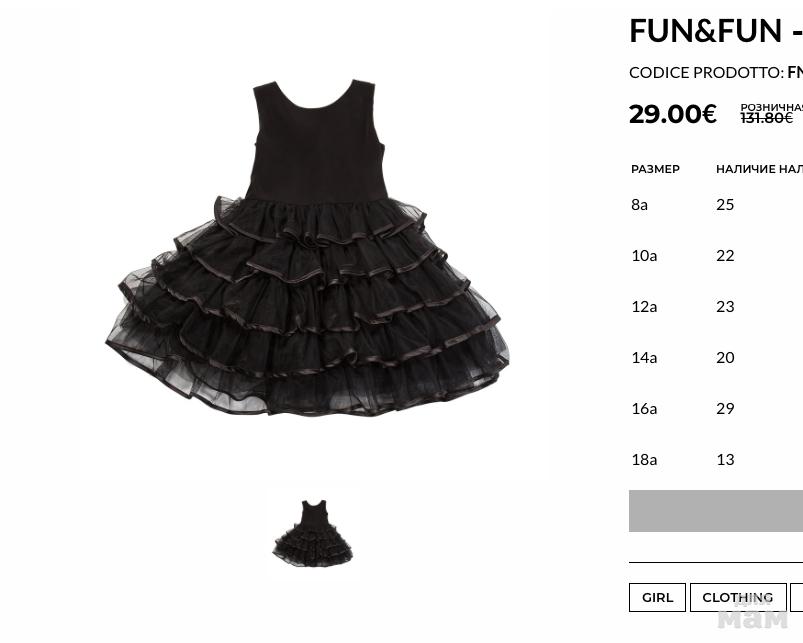Click the FUN&FUN product title
This screenshot has width=803, height=643.
pos(715,31)
